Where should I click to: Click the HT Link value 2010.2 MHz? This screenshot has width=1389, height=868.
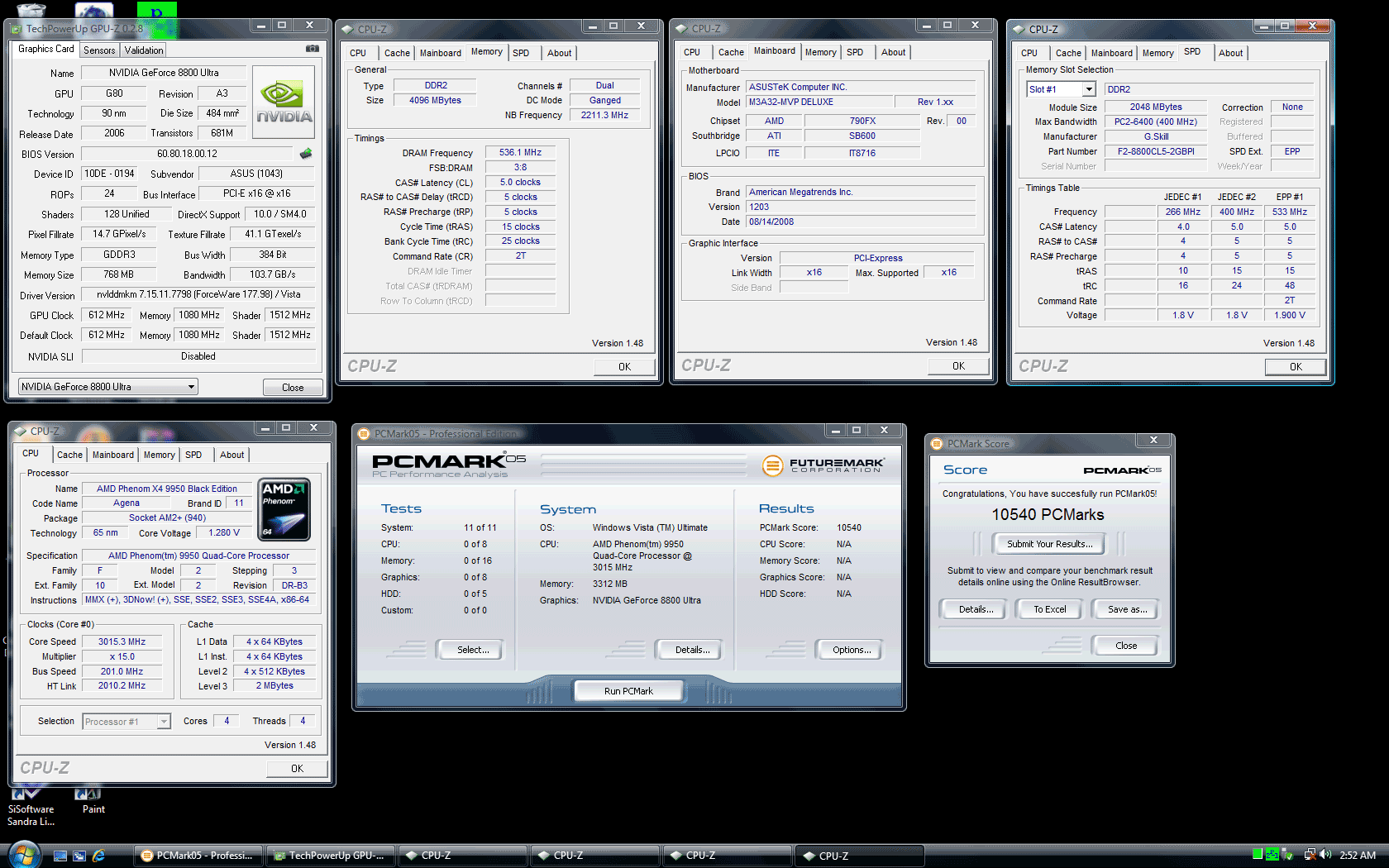[122, 686]
